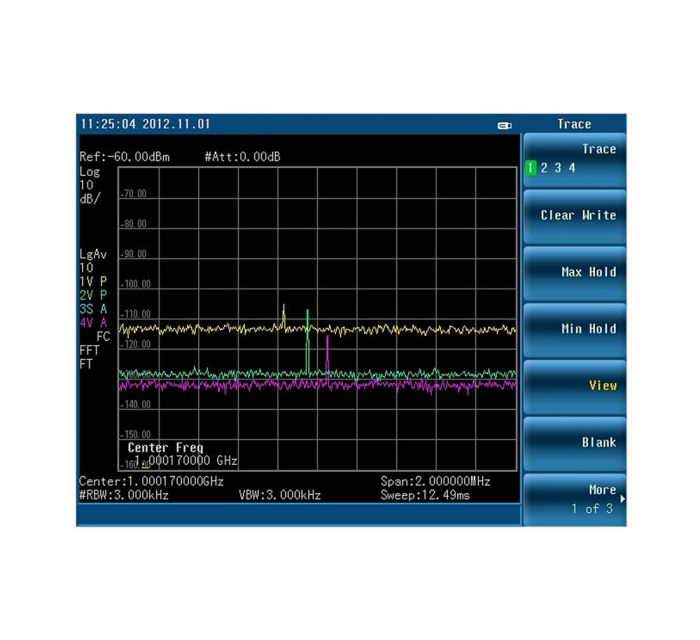
Task: Click the Center Freq entry field
Action: (182, 454)
